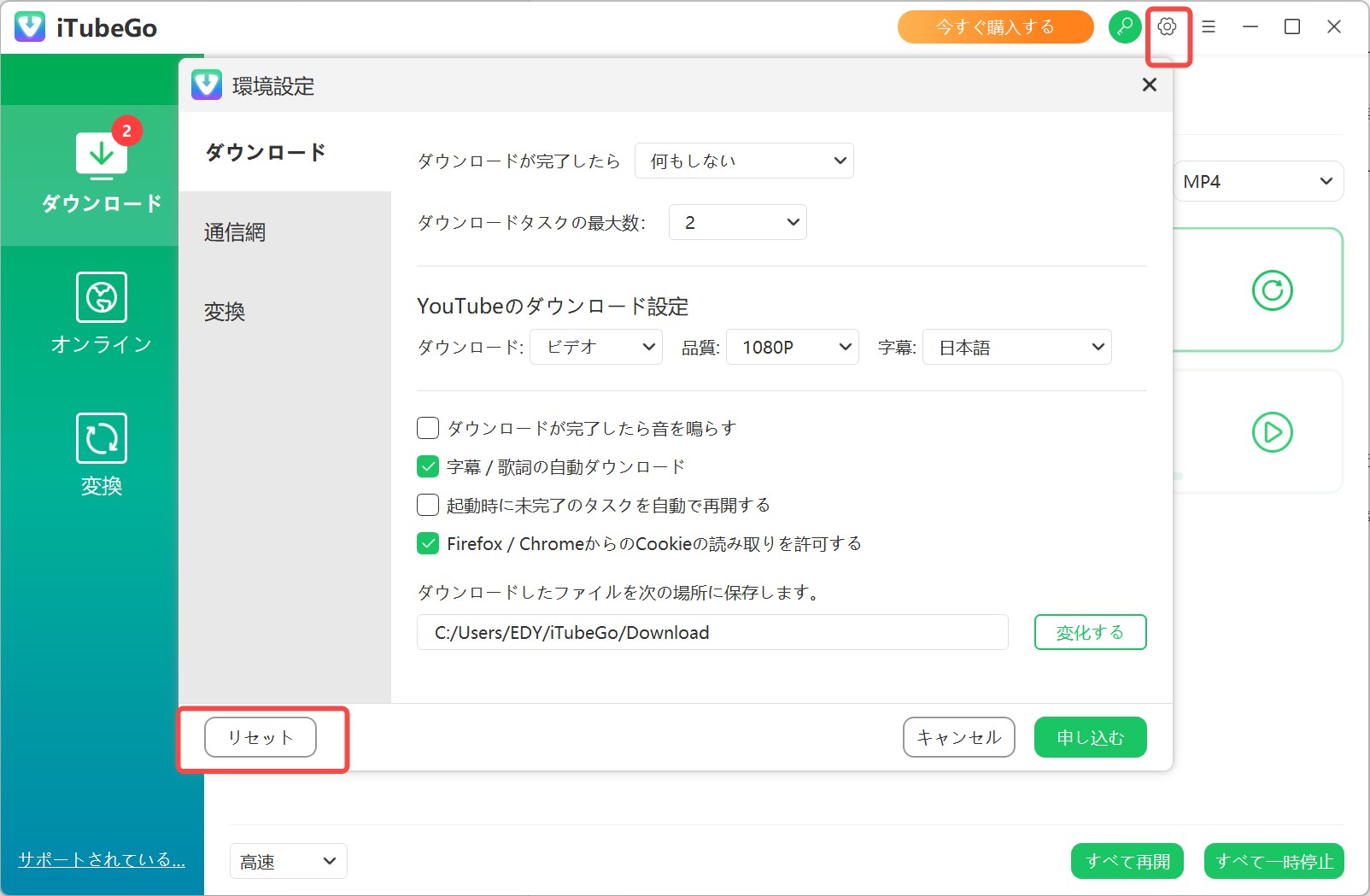Open the ダウンロードが完了したら dropdown

pos(744,161)
